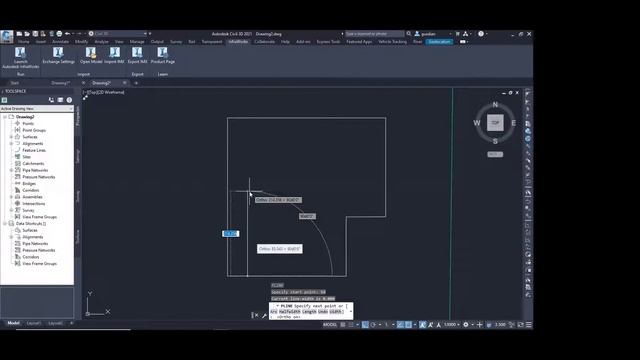640x360 pixels.
Task: Click command line customize wrench icon
Action: click(264, 315)
